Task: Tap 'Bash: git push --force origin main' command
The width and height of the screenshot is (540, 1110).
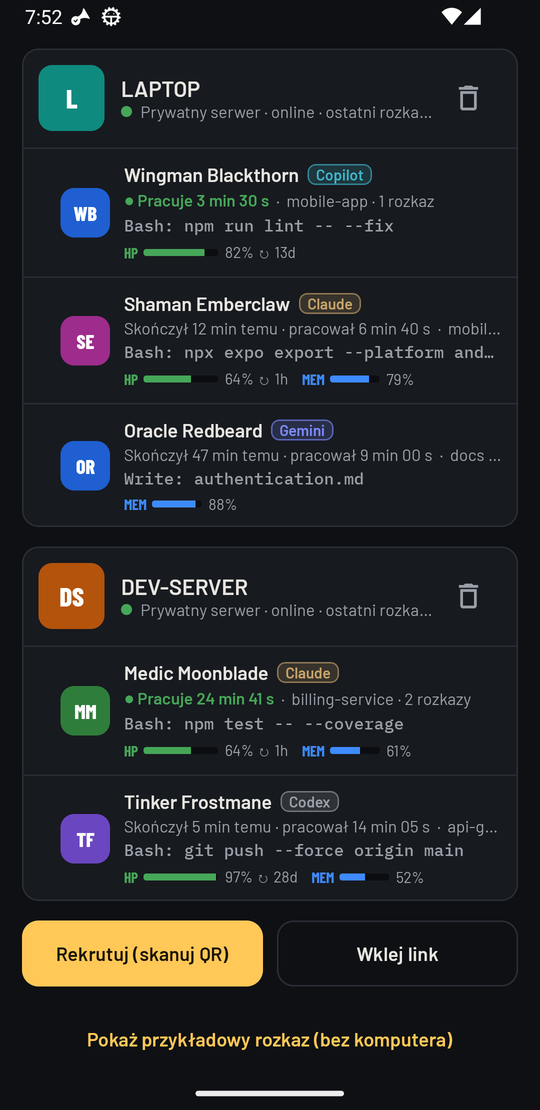Action: 294,851
